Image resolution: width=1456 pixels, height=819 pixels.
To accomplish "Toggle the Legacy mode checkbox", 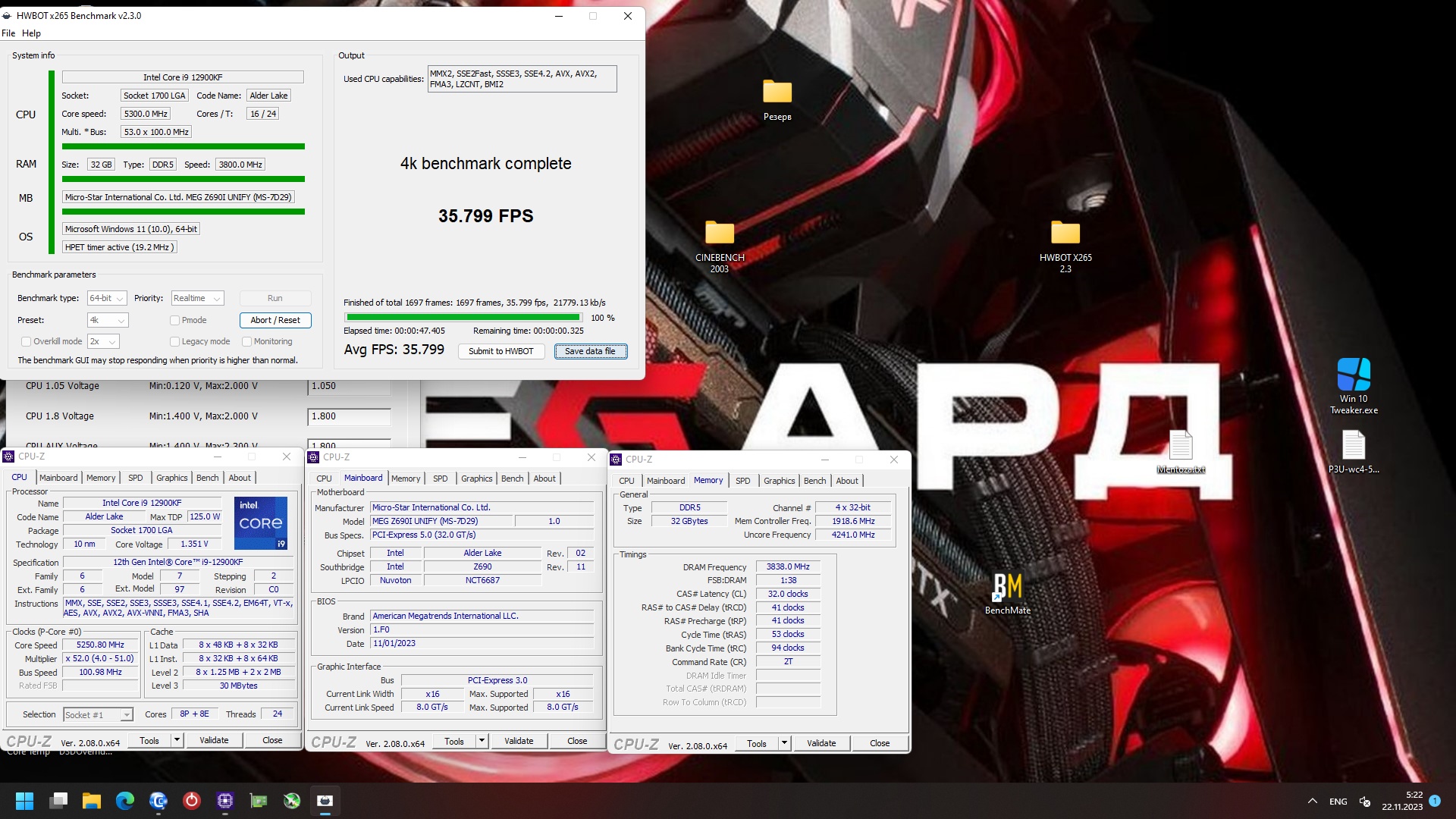I will [174, 342].
